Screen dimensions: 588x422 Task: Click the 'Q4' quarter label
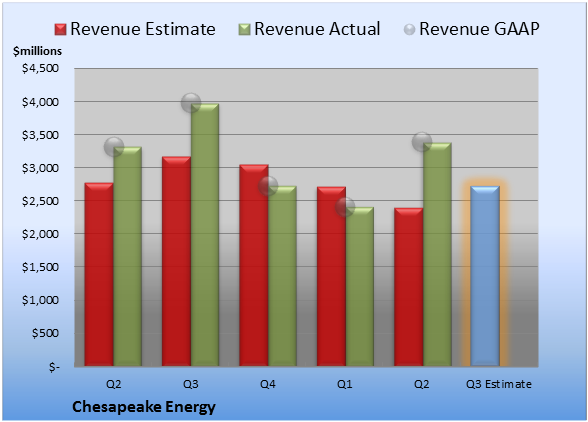[x=268, y=384]
